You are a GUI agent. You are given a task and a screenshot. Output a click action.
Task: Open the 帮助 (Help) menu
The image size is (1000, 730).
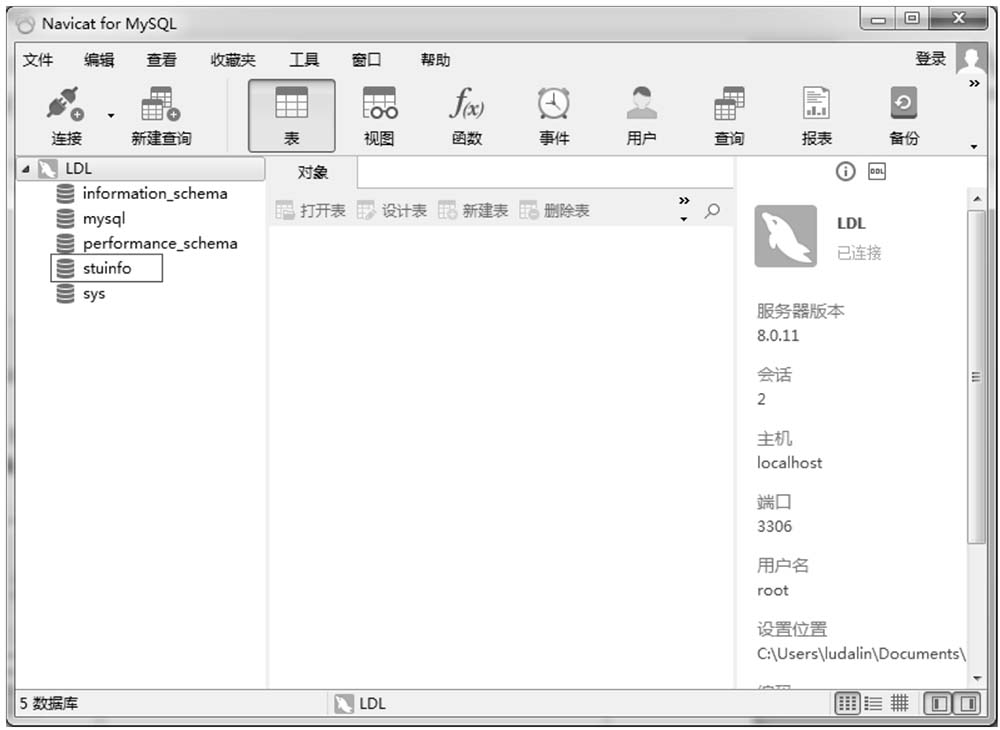[x=435, y=60]
